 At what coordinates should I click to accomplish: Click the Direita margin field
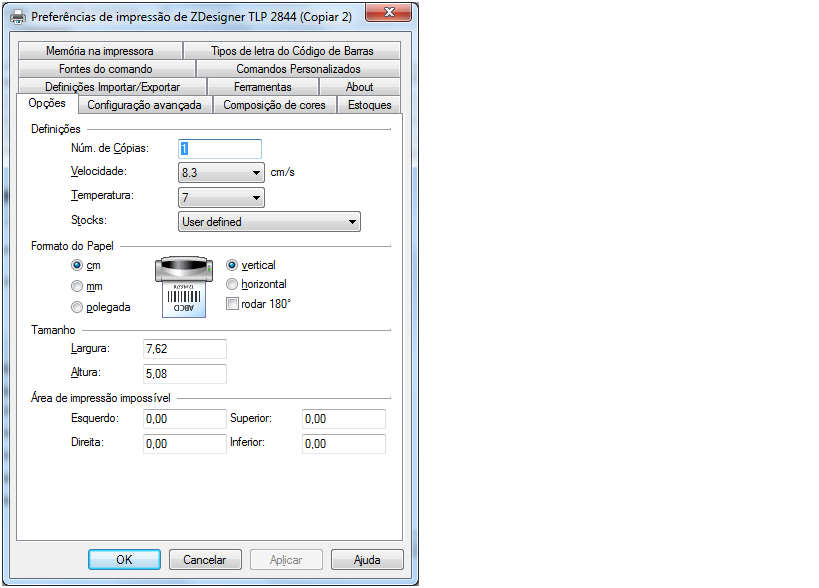tap(185, 444)
